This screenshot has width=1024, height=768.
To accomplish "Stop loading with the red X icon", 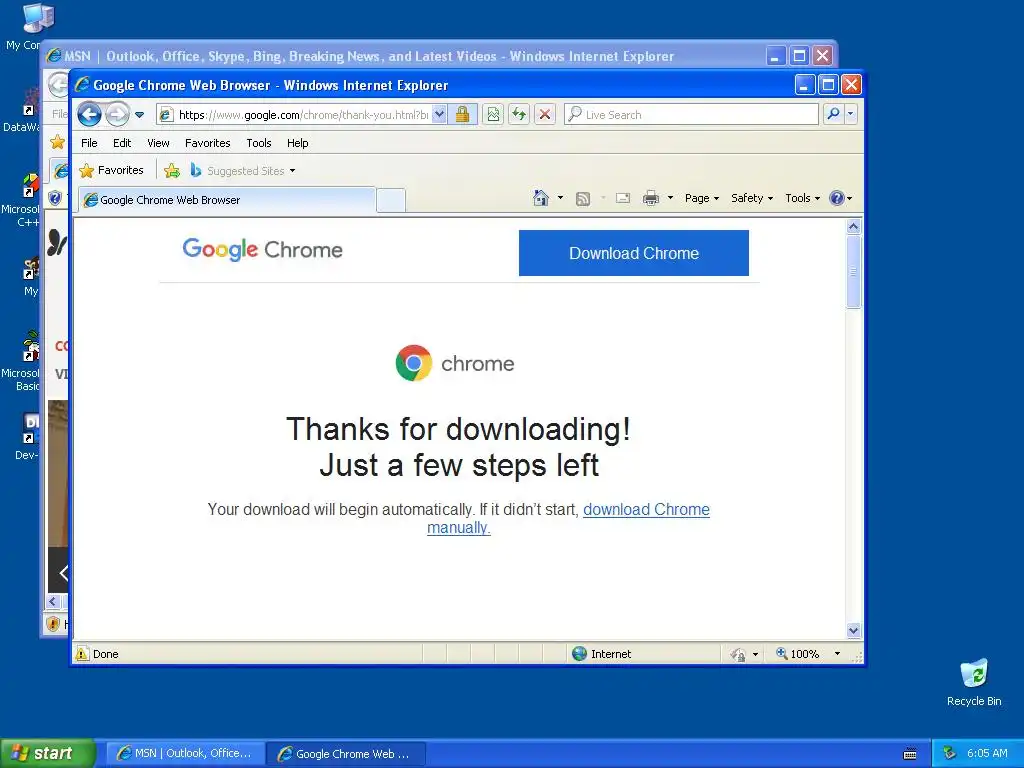I will 545,115.
